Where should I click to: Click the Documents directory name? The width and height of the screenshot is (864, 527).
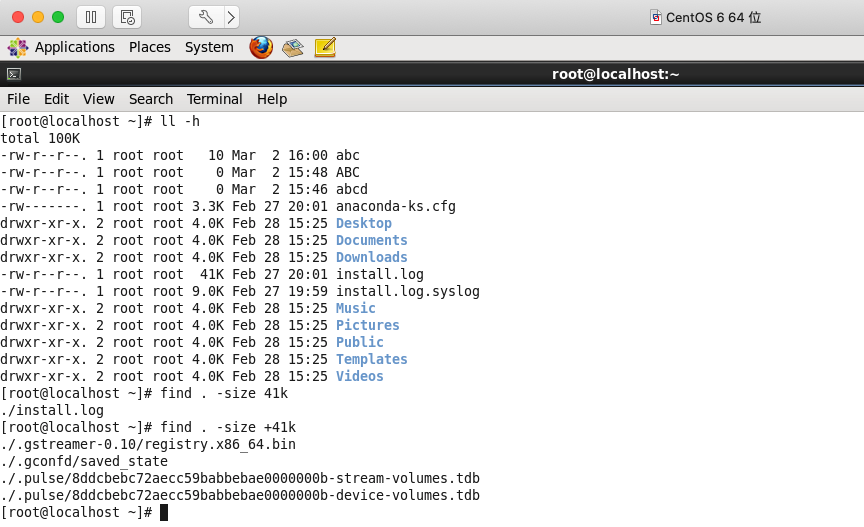click(371, 241)
